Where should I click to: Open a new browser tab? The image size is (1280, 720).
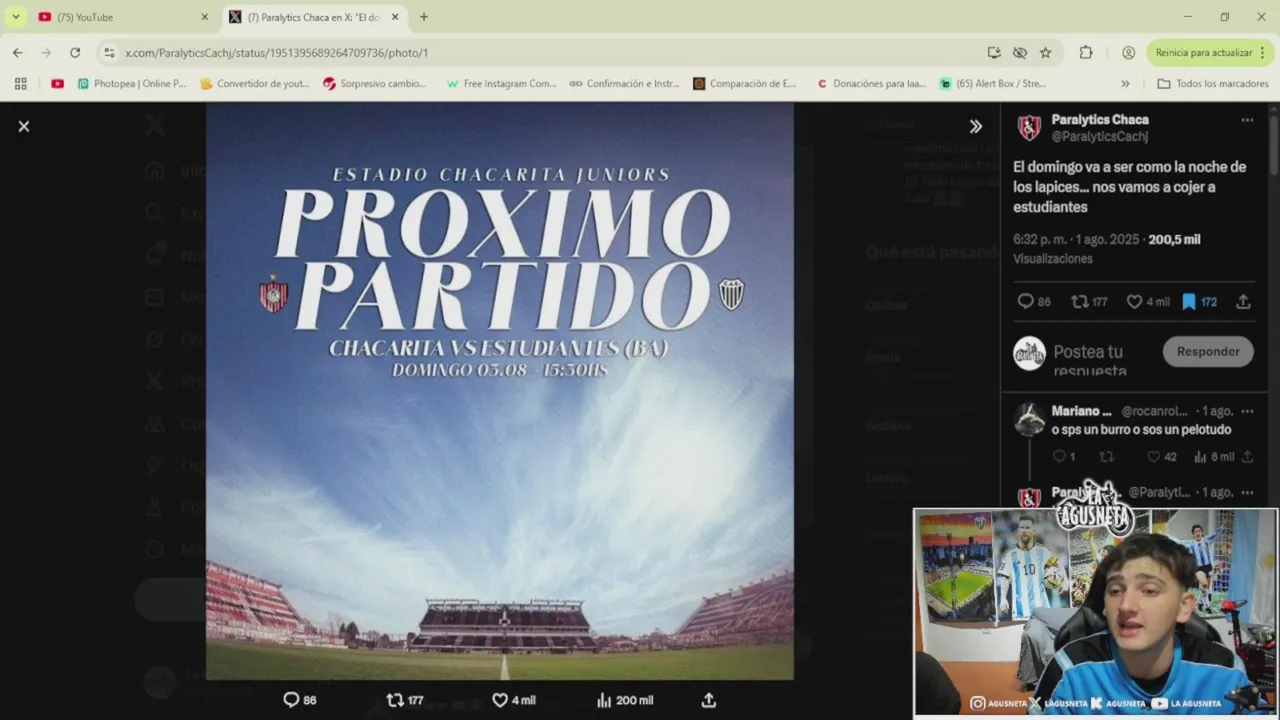coord(424,17)
